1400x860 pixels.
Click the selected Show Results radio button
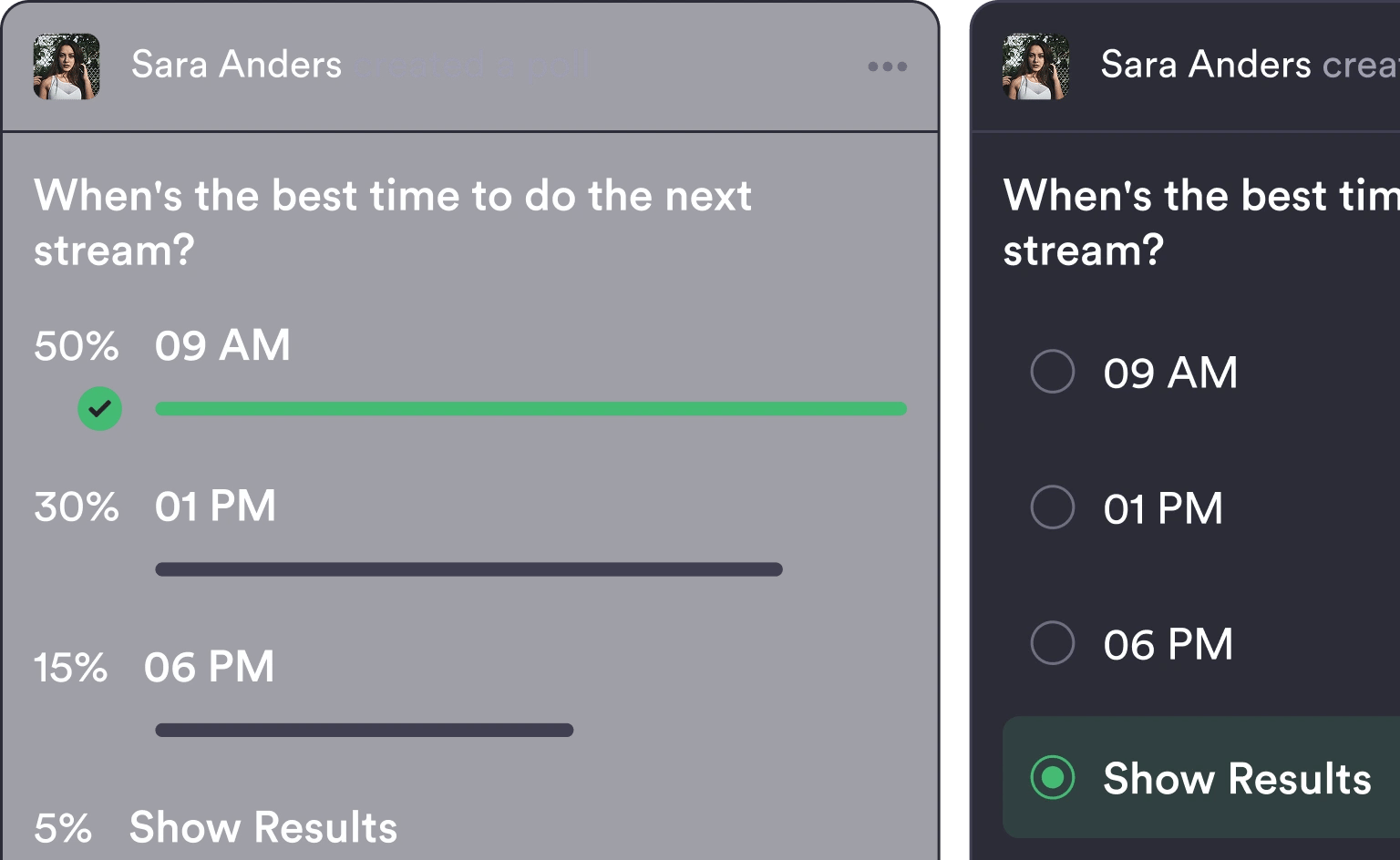pos(1053,778)
